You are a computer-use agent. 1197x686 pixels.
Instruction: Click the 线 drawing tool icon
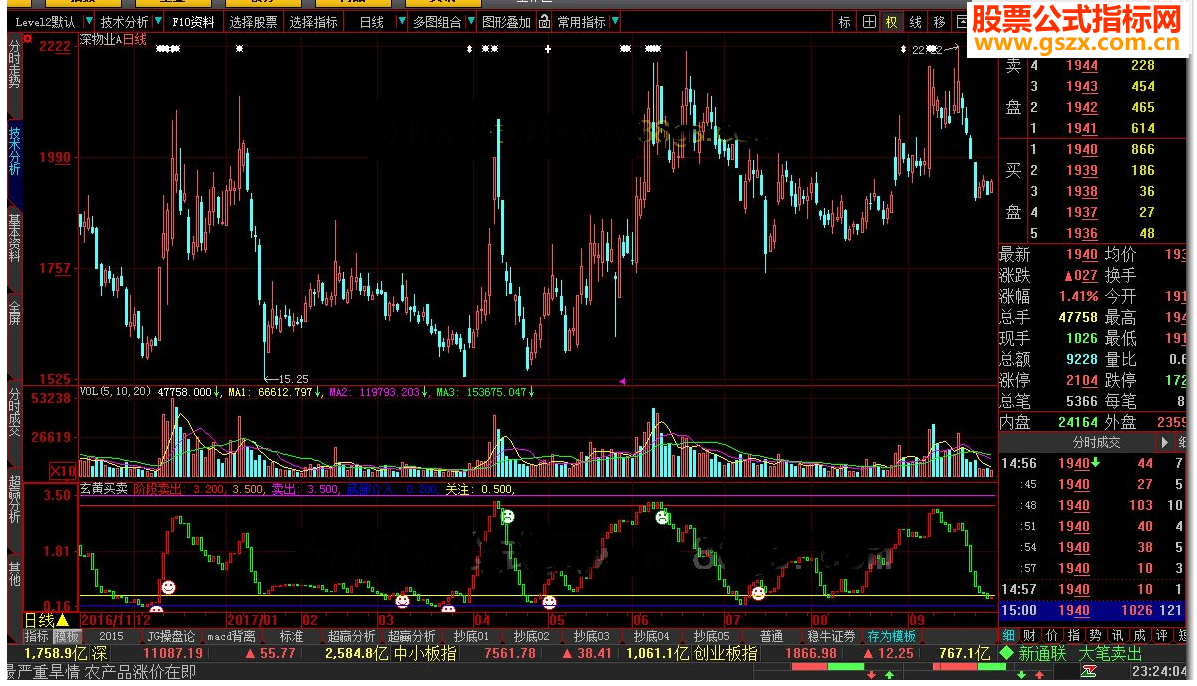click(915, 21)
